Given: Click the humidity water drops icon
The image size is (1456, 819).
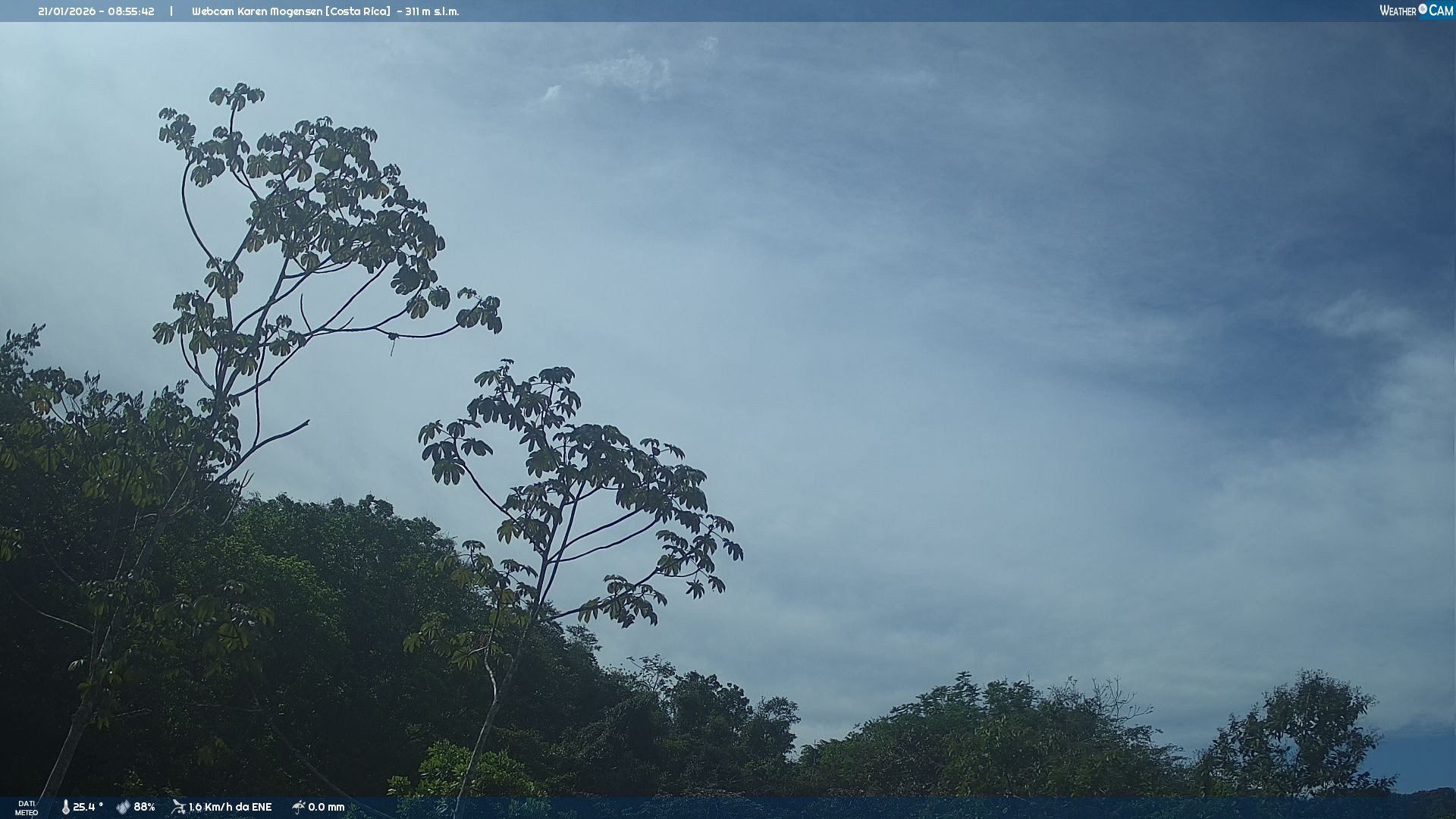Looking at the screenshot, I should (123, 807).
